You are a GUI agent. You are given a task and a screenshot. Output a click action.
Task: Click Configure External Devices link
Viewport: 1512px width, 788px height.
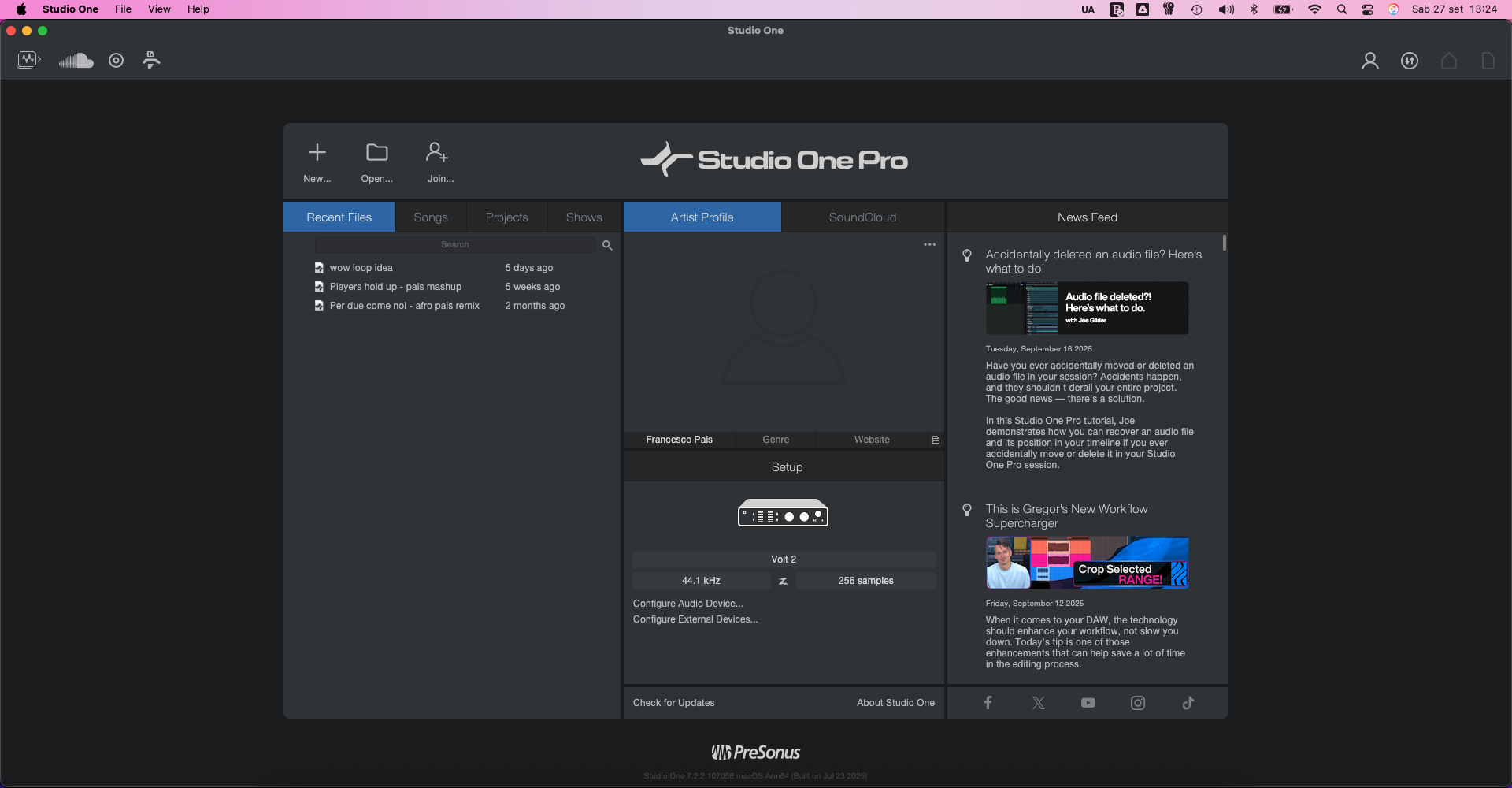[x=695, y=619]
